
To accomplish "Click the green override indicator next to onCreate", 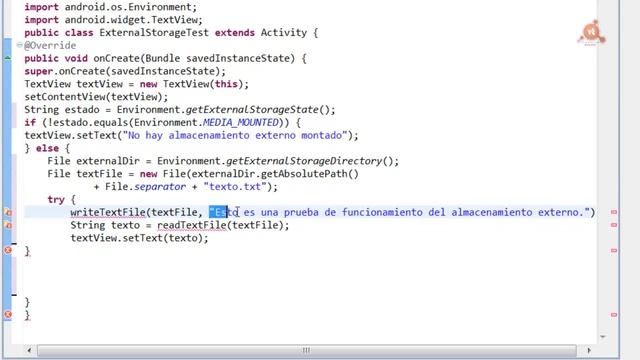I will pos(8,58).
